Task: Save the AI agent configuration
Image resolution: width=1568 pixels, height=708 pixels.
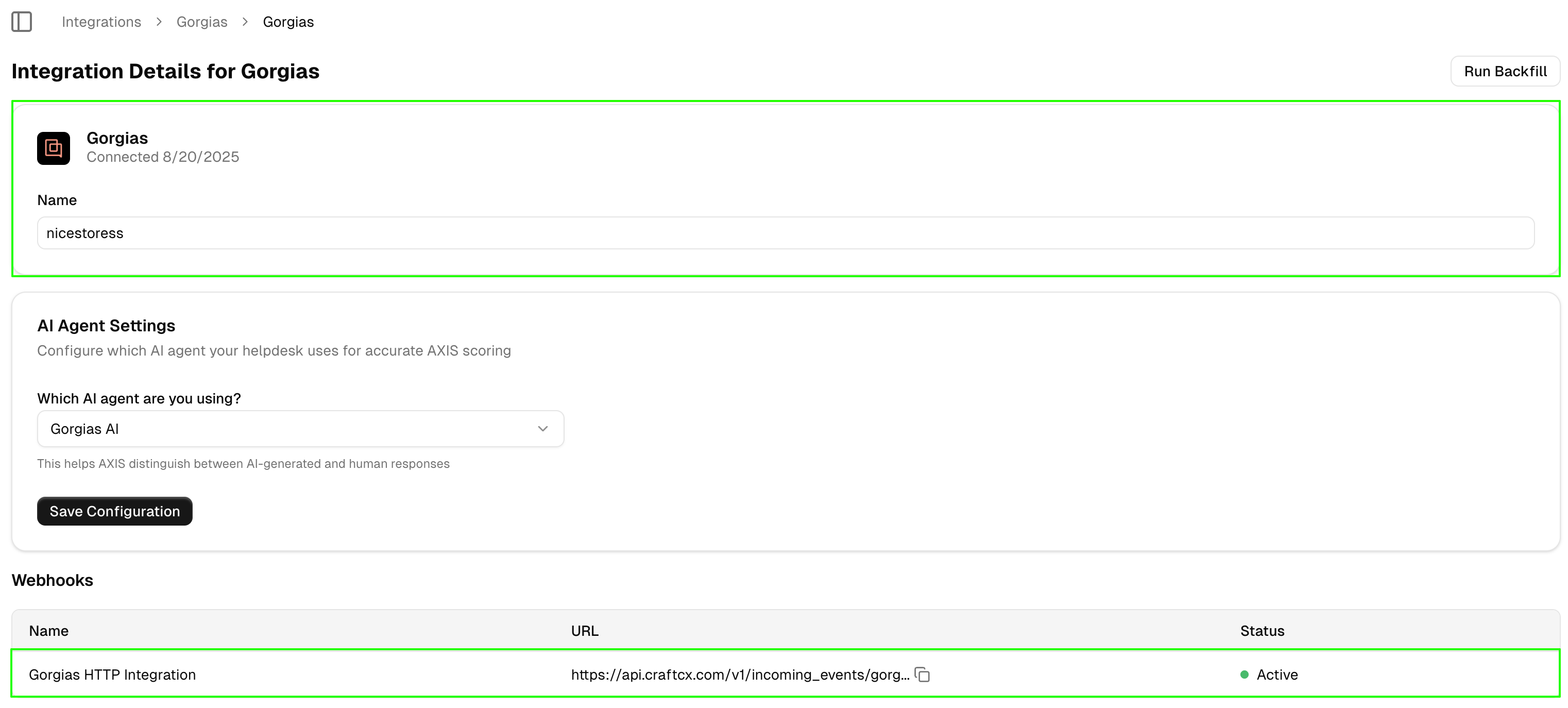Action: 114,511
